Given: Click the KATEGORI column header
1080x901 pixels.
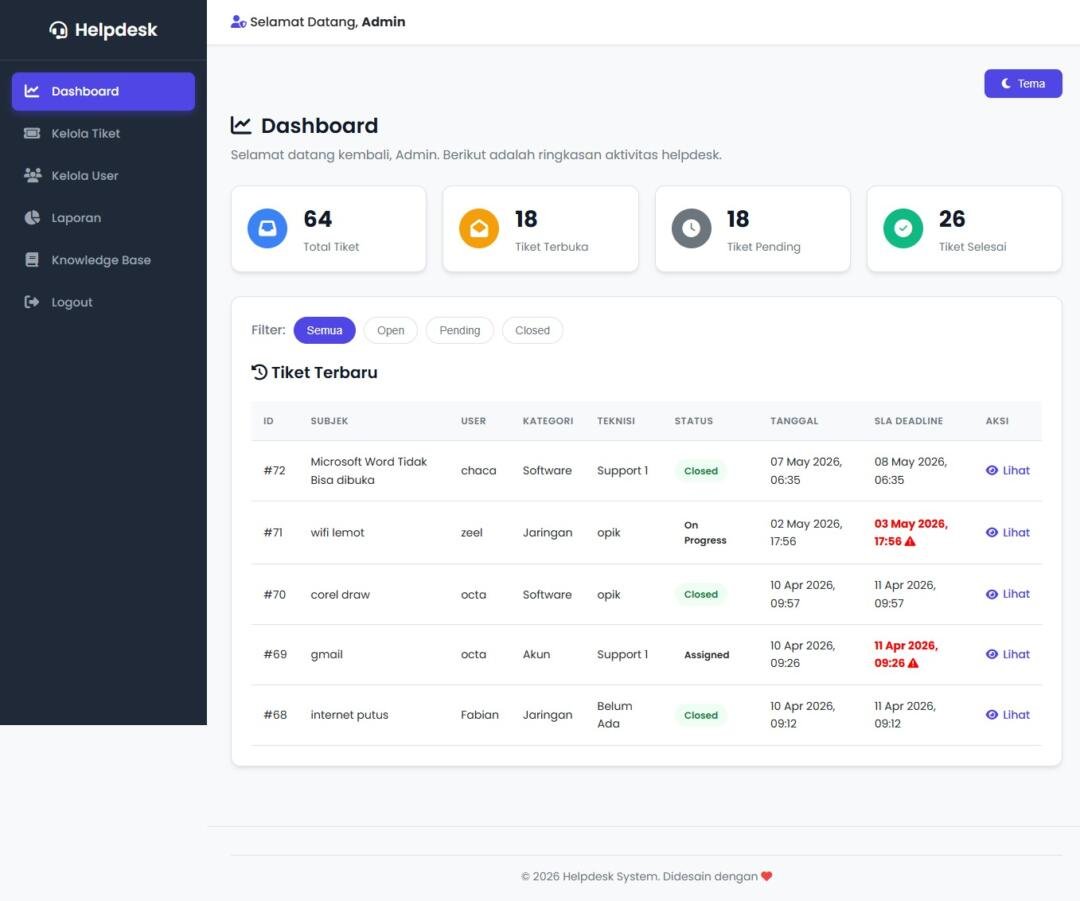Looking at the screenshot, I should [548, 421].
